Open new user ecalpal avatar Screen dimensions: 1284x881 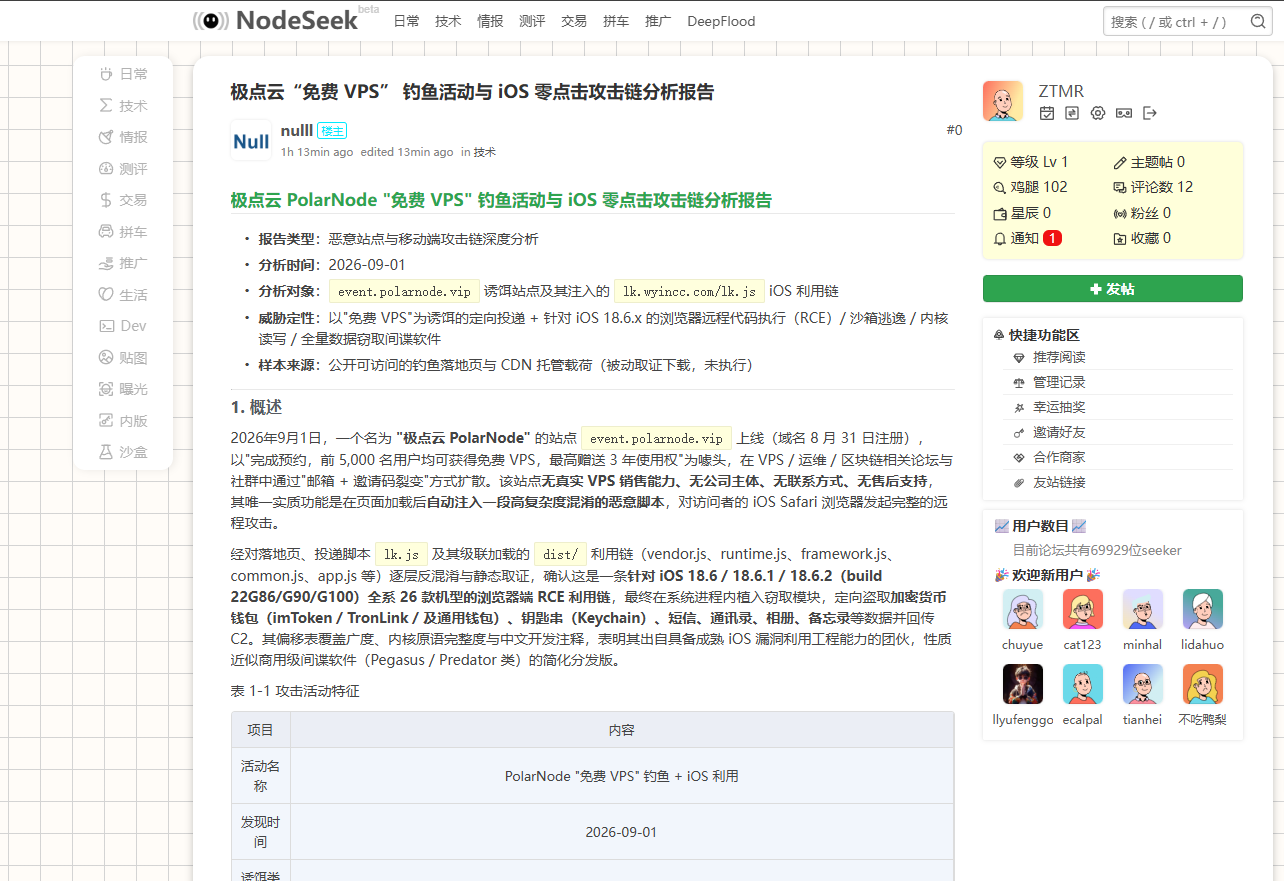coord(1082,684)
